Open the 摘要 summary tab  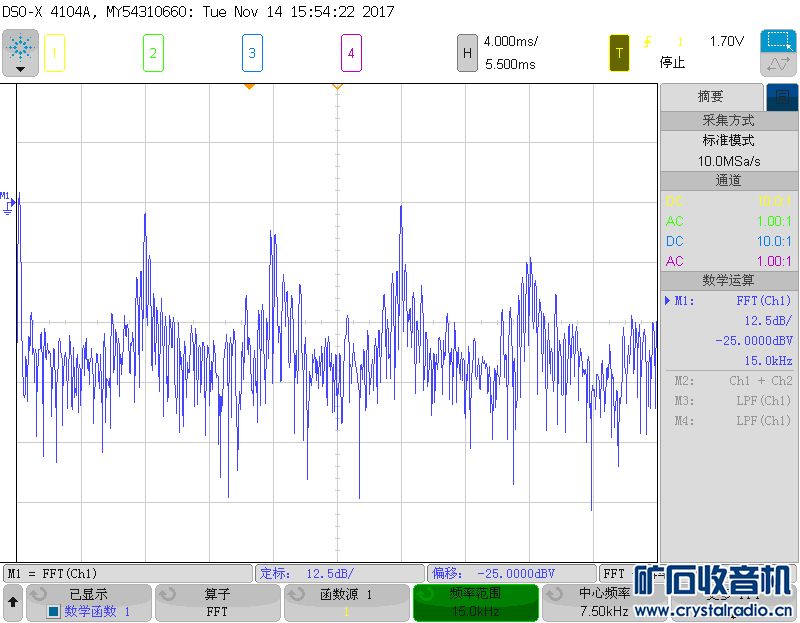pos(711,96)
